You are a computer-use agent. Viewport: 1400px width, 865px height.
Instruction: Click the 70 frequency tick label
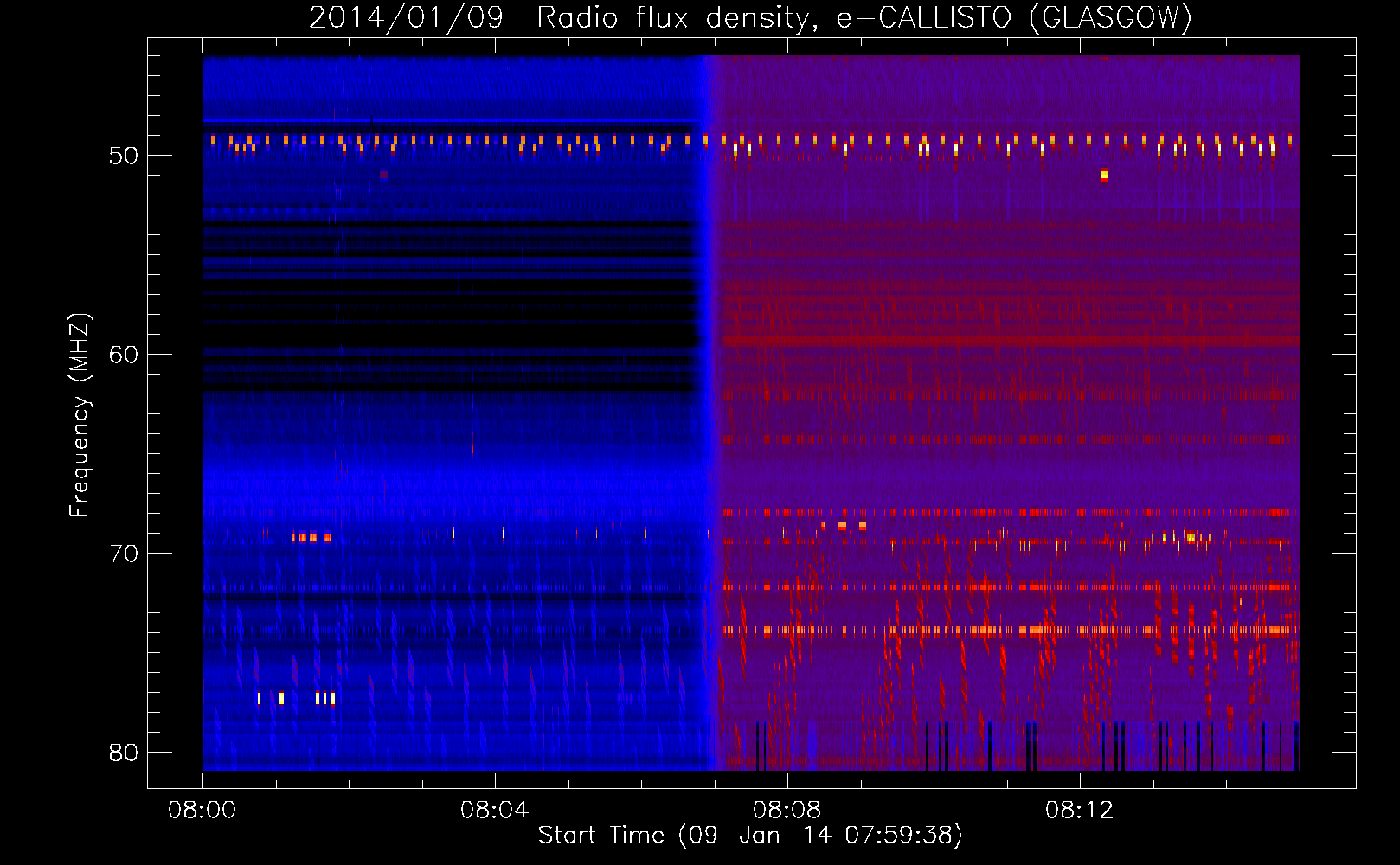(124, 554)
